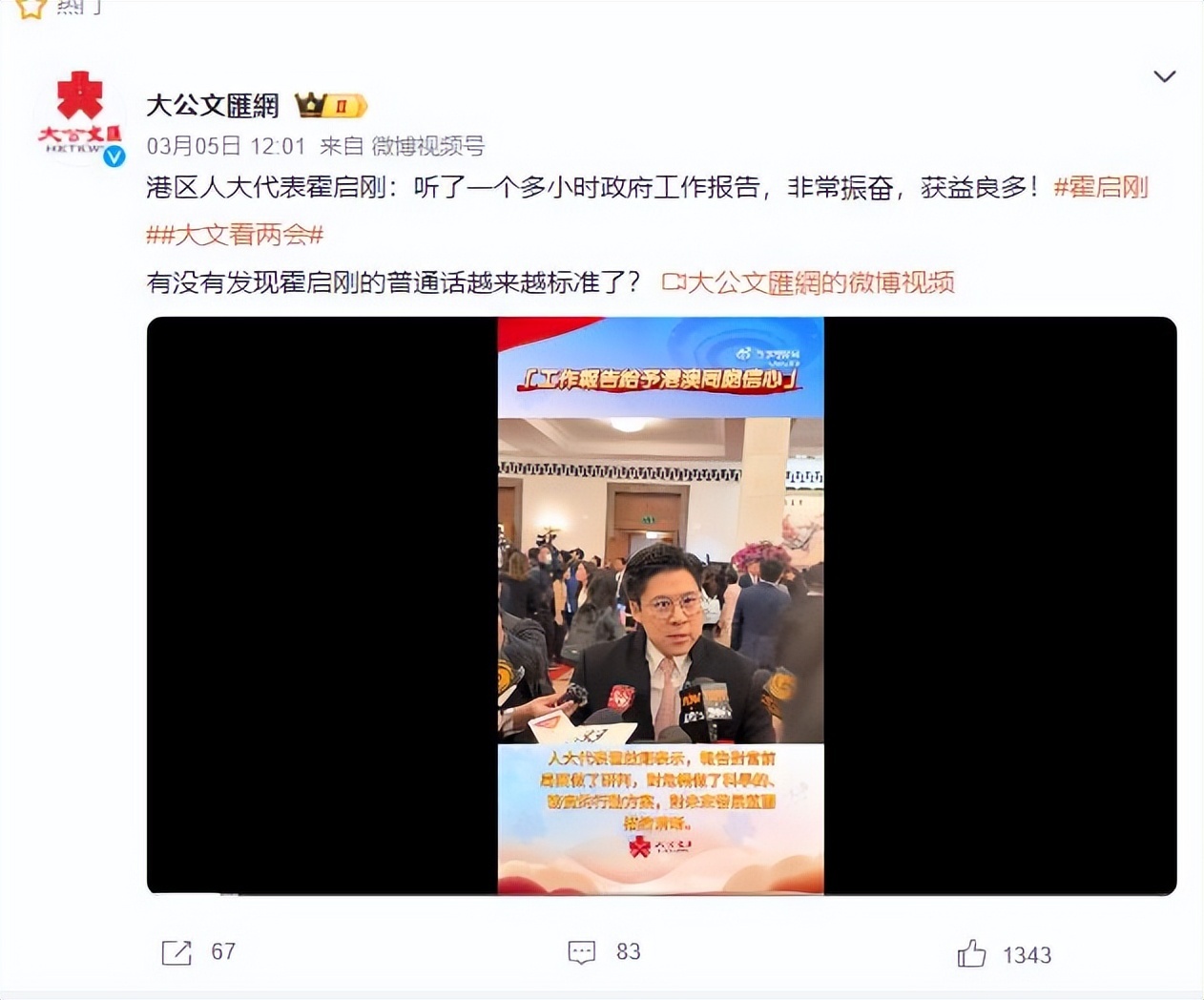Expand the post options chevron
1204x1000 pixels.
1164,76
